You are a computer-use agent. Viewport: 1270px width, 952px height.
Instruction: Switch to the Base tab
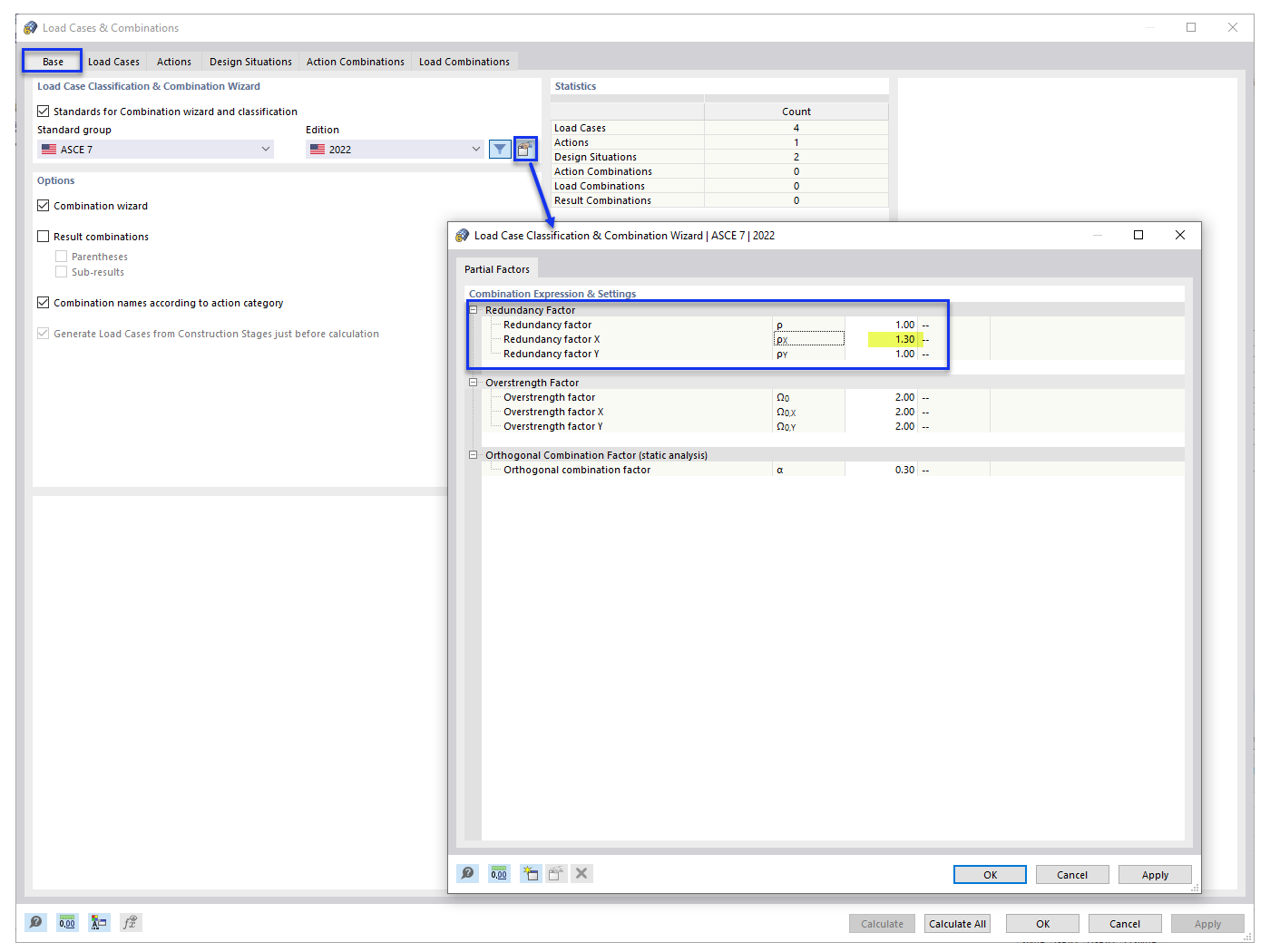point(53,62)
